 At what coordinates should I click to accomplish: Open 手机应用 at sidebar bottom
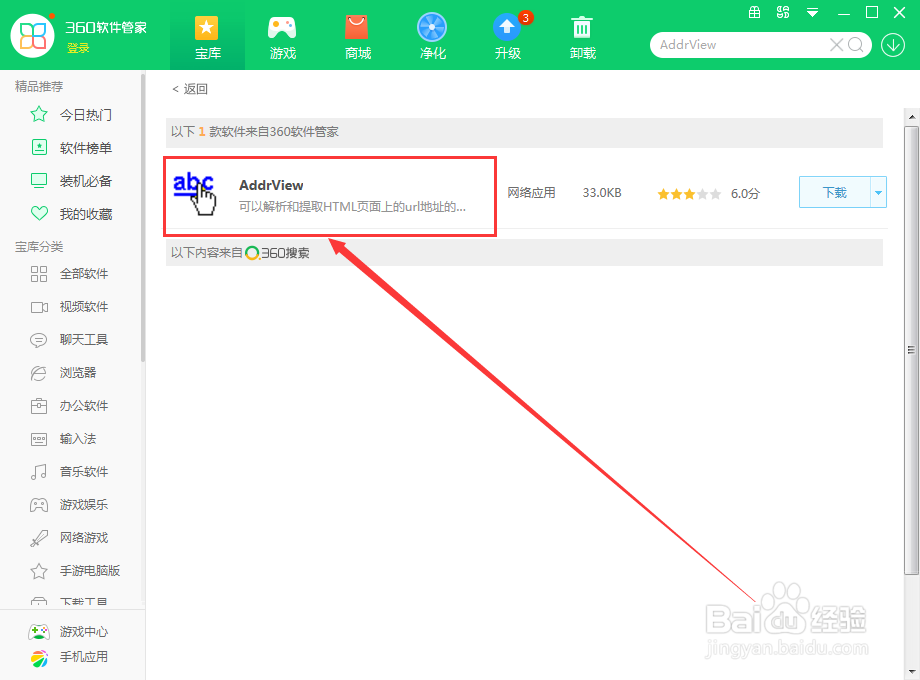click(84, 657)
